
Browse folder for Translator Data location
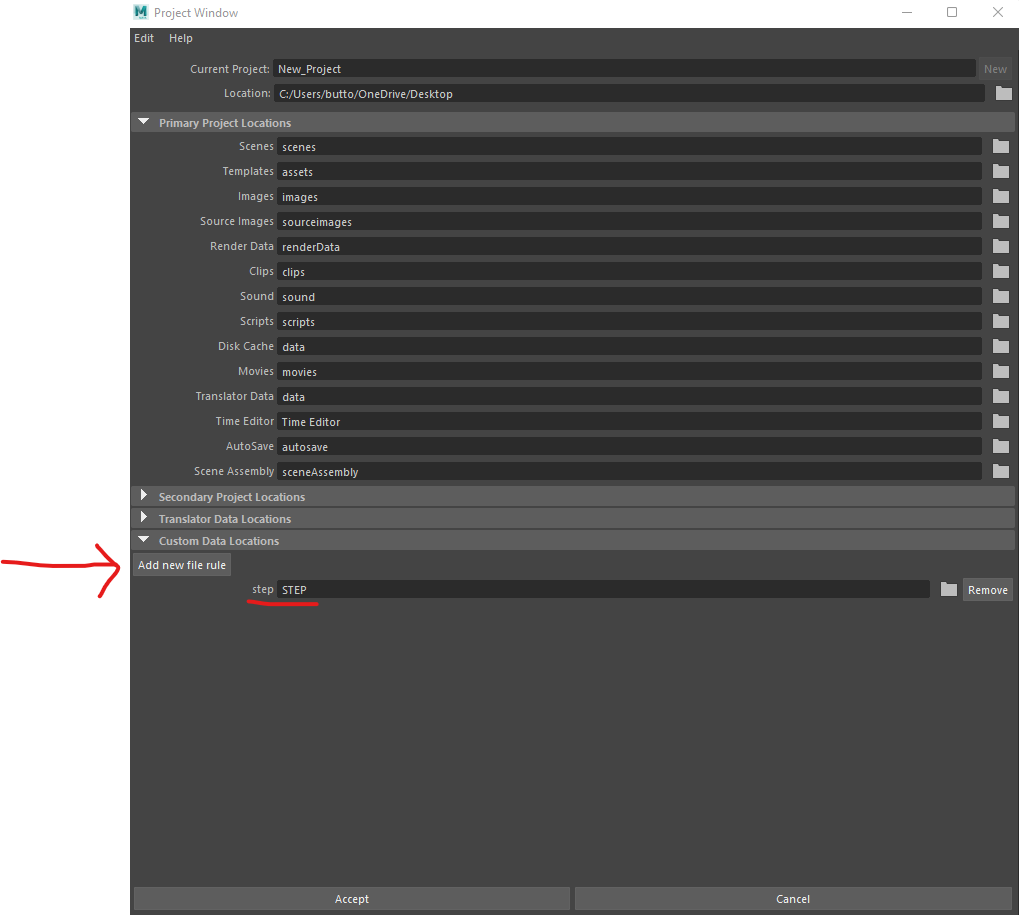click(x=1001, y=397)
